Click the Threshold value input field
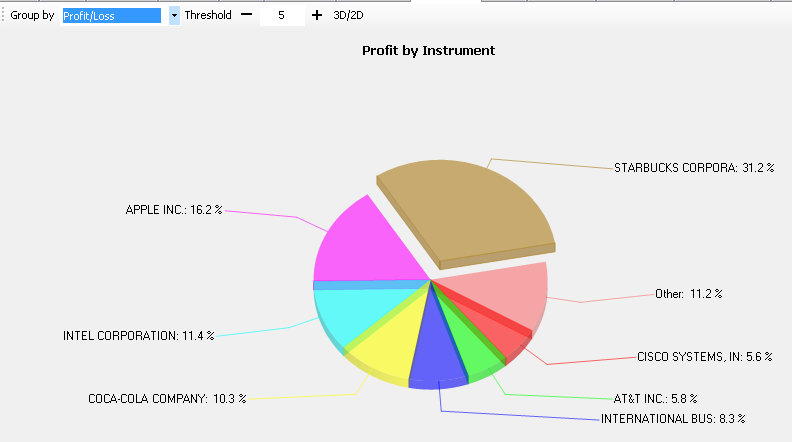This screenshot has height=442, width=792. click(x=282, y=16)
